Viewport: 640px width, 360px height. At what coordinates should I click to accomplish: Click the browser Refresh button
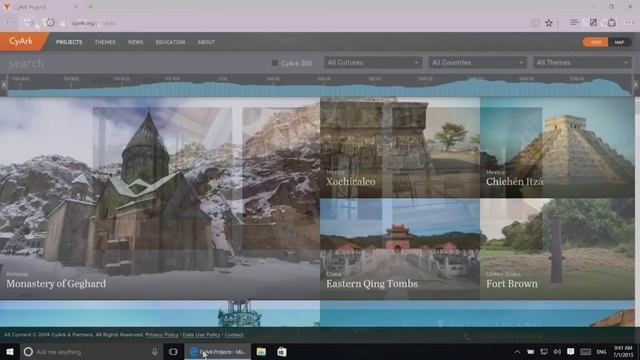pos(50,23)
